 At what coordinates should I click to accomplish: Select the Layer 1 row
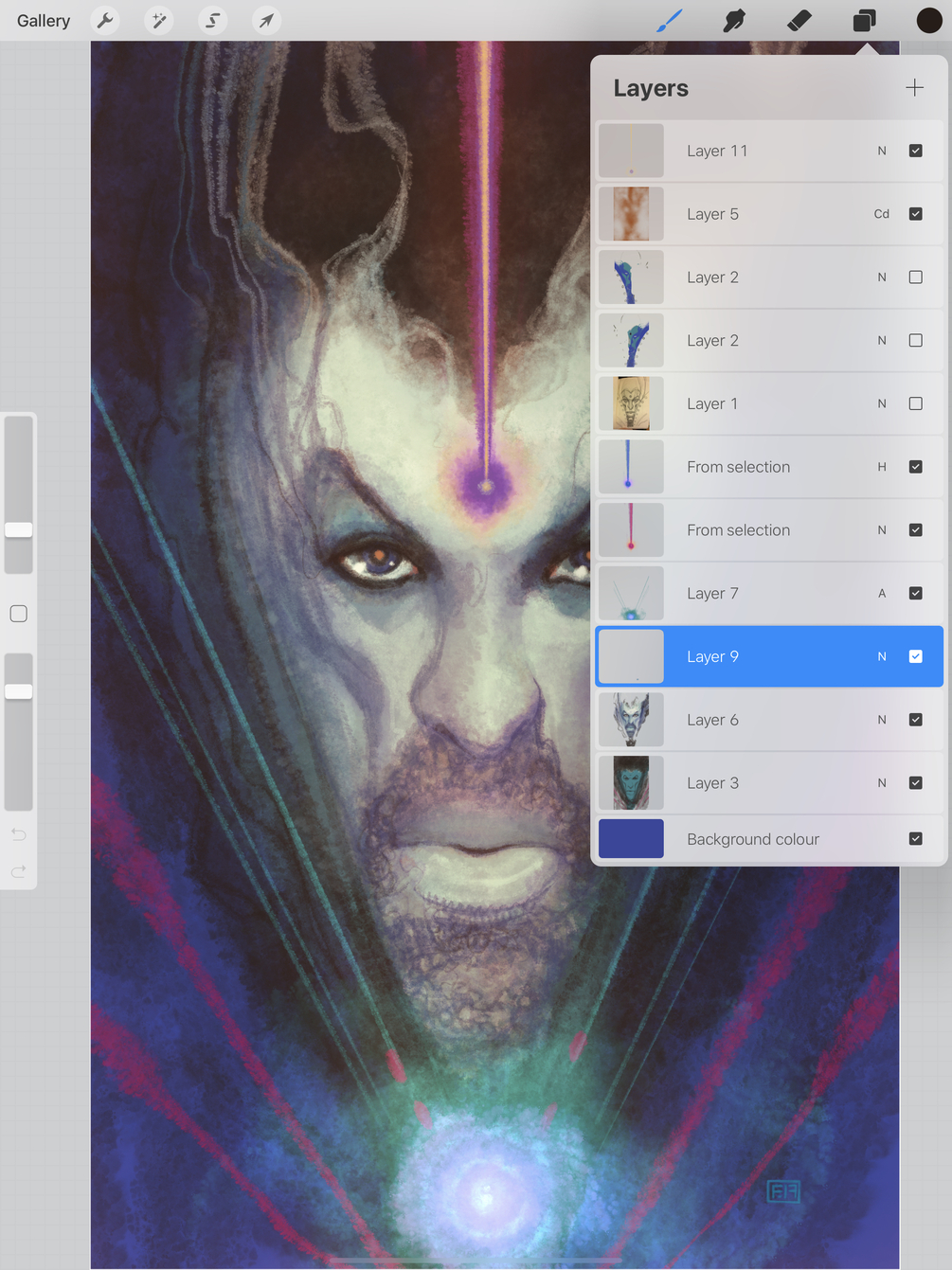click(769, 403)
